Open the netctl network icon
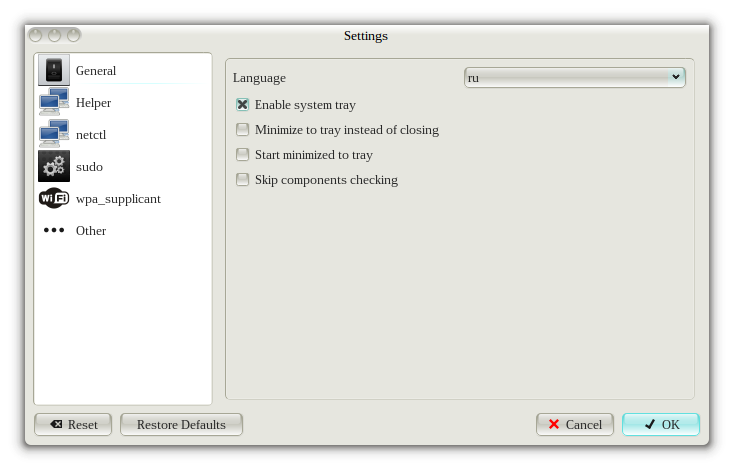734x470 pixels. (x=54, y=135)
